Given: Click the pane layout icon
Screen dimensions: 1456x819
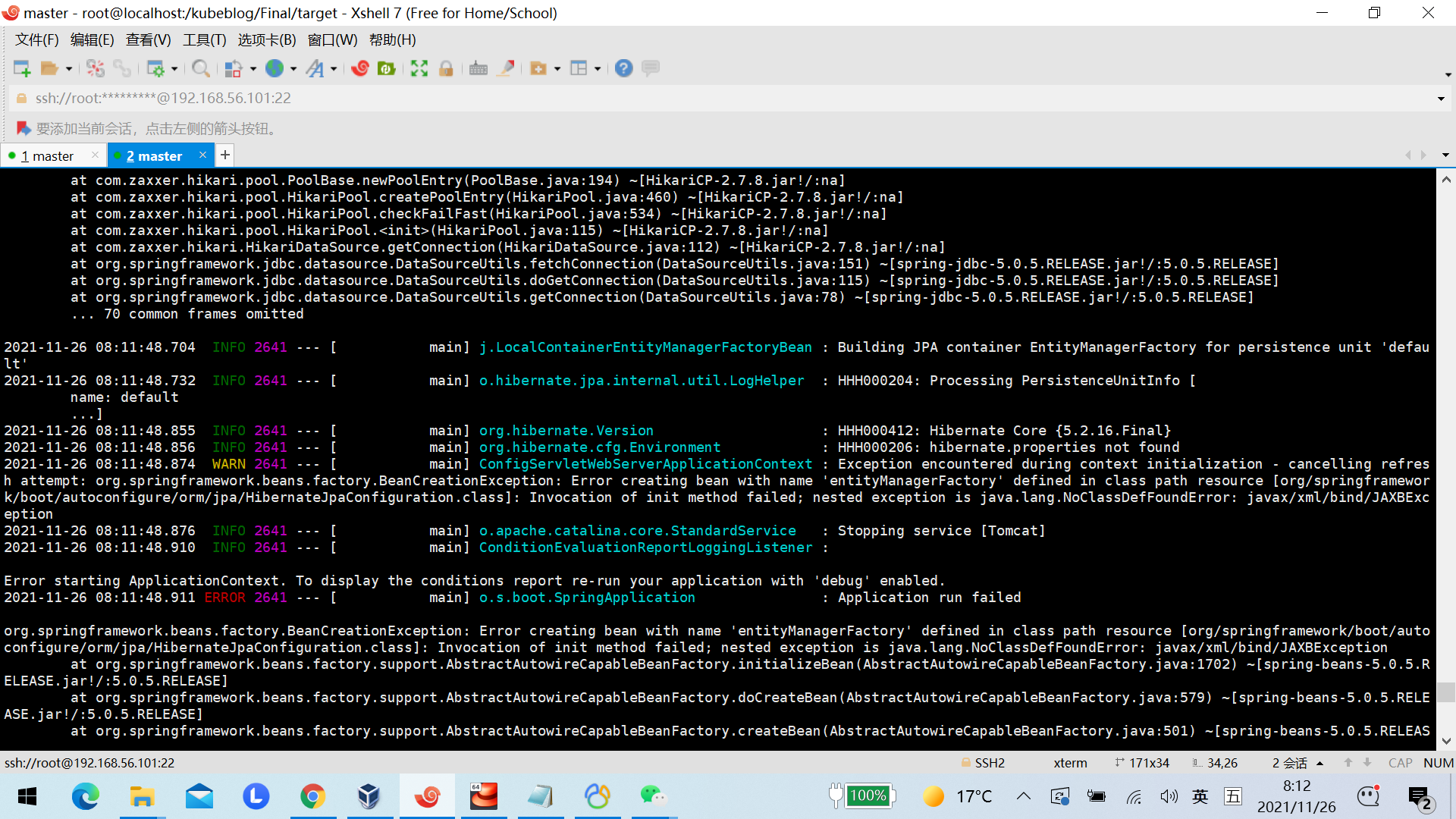Looking at the screenshot, I should coord(579,68).
